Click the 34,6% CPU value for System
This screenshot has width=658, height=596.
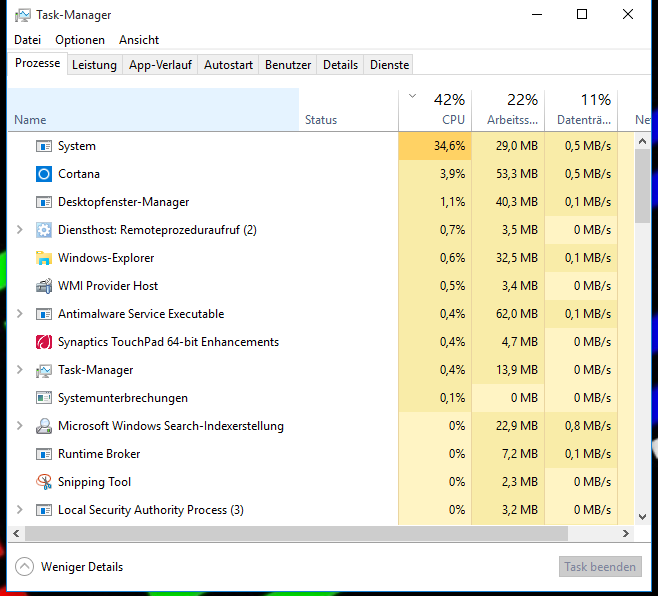click(x=449, y=146)
